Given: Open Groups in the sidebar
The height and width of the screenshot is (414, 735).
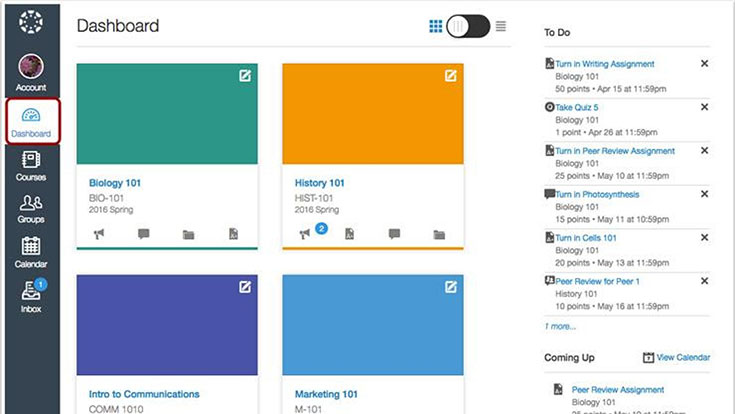Looking at the screenshot, I should coord(31,208).
